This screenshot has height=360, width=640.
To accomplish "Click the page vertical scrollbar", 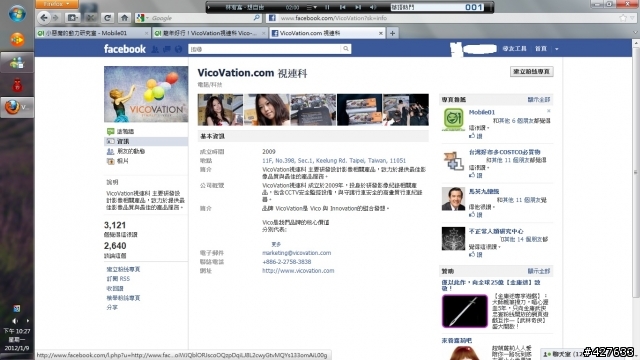I will 636,171.
